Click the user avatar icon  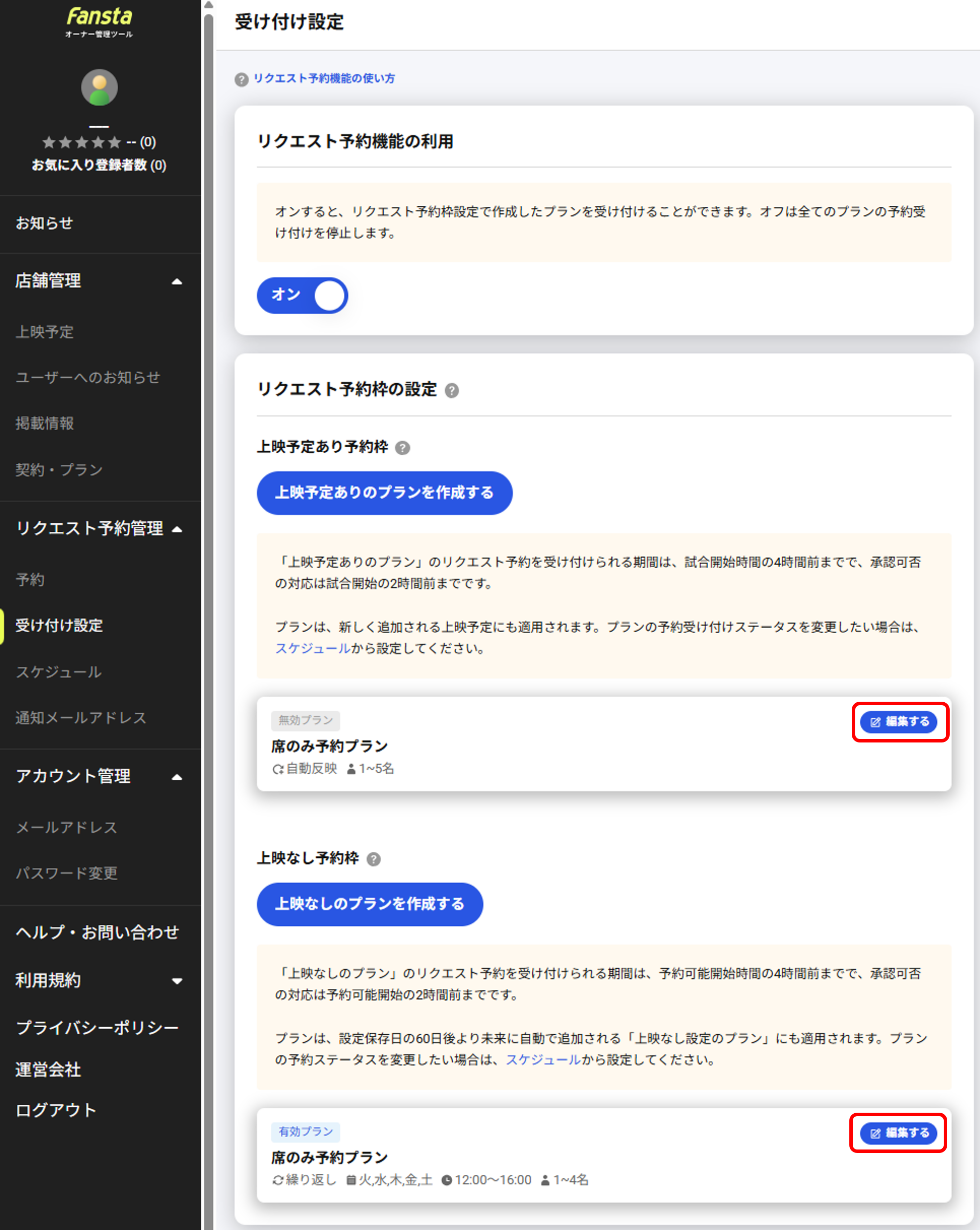click(x=99, y=88)
